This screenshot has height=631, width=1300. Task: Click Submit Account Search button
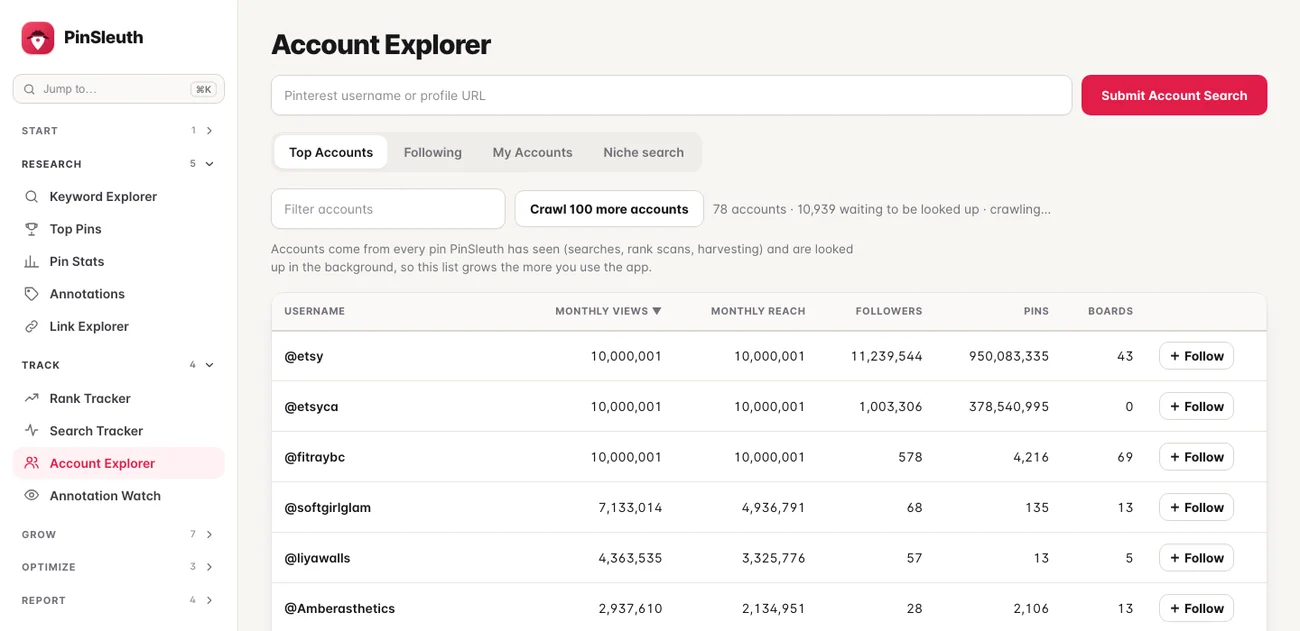(x=1174, y=95)
